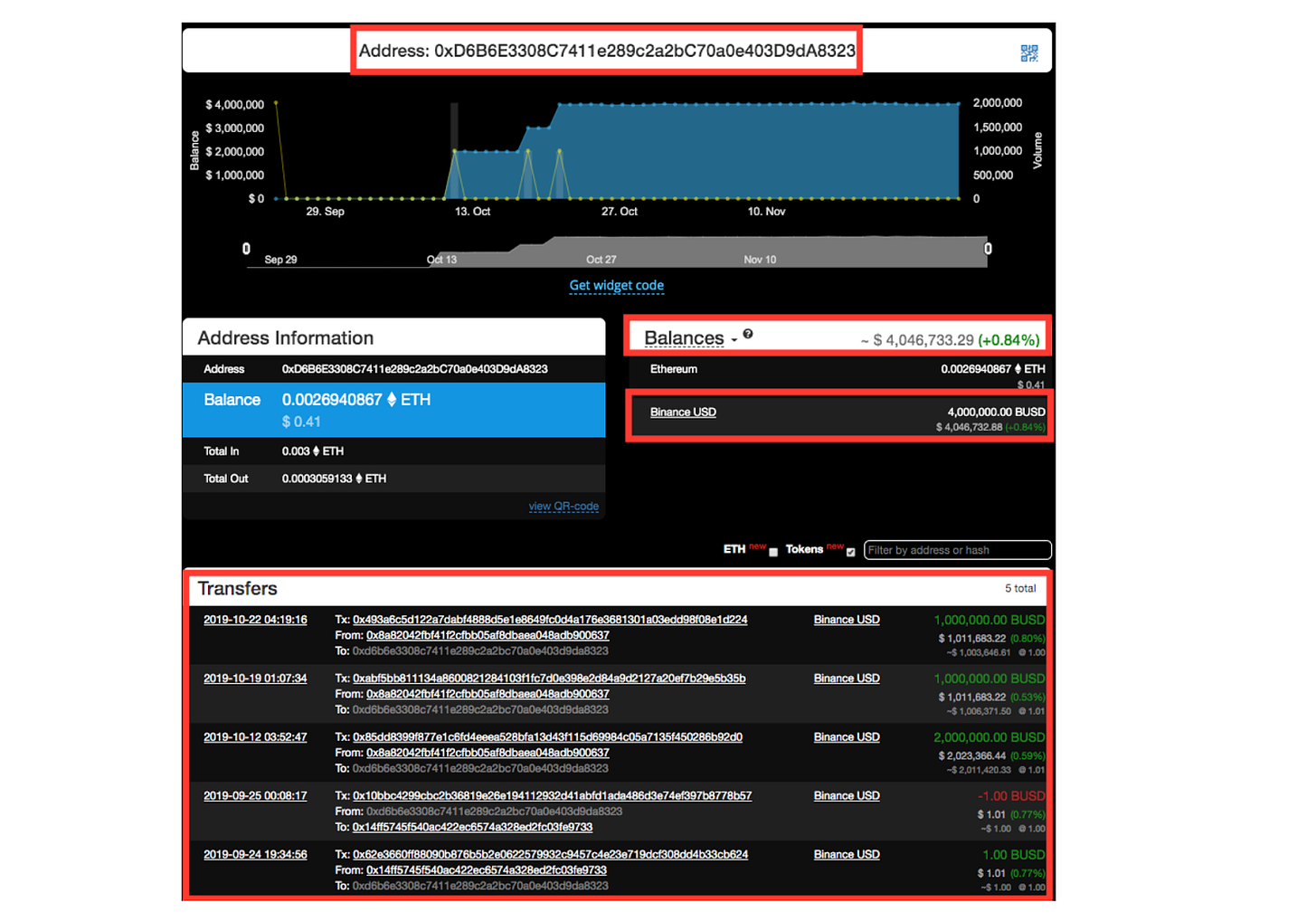This screenshot has height=921, width=1316.
Task: Open From address in the 2019-10-22 transfer
Action: 488,635
